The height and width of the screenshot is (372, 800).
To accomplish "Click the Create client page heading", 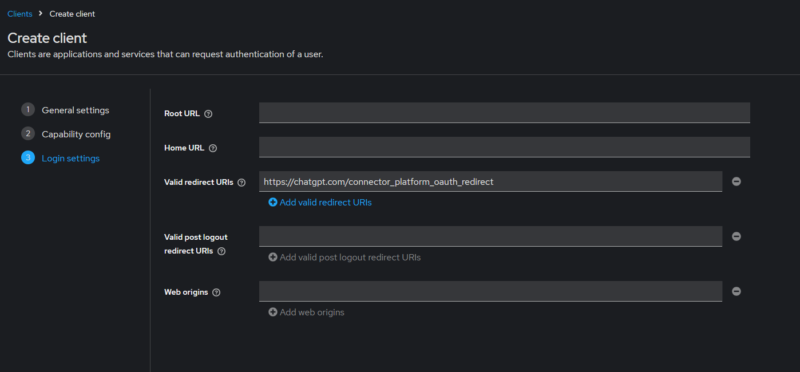I will tap(47, 38).
